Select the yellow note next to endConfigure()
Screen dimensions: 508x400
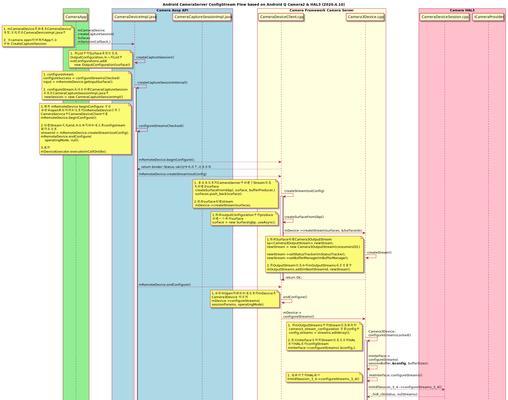click(245, 299)
